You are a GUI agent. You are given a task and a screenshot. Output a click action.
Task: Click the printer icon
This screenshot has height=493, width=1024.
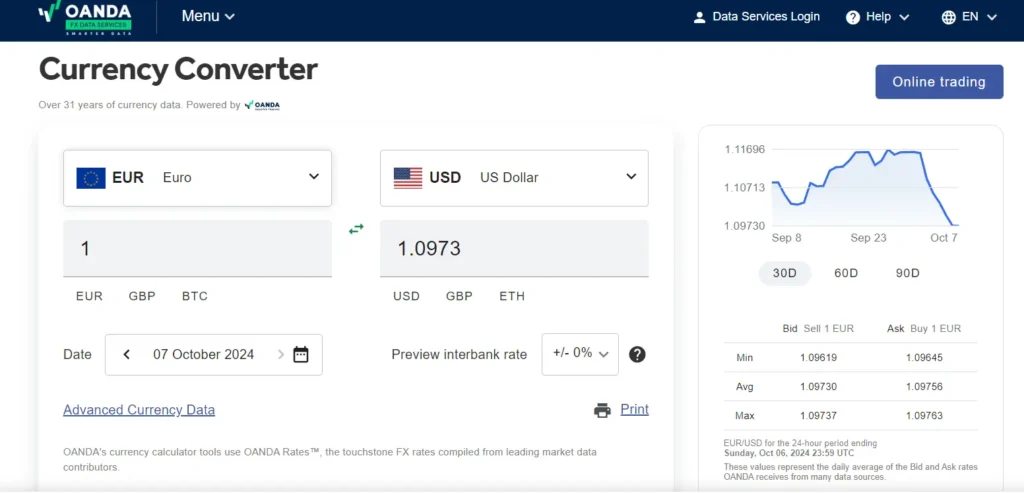602,410
